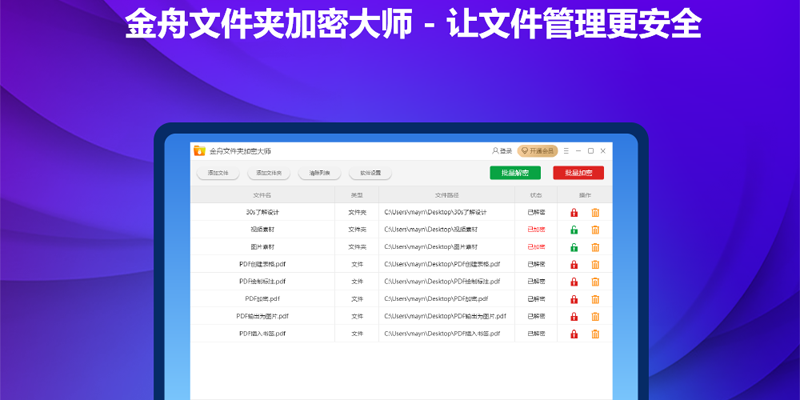Click the 金舟文件夹加密大师 window title text
Image resolution: width=800 pixels, height=400 pixels.
click(240, 151)
